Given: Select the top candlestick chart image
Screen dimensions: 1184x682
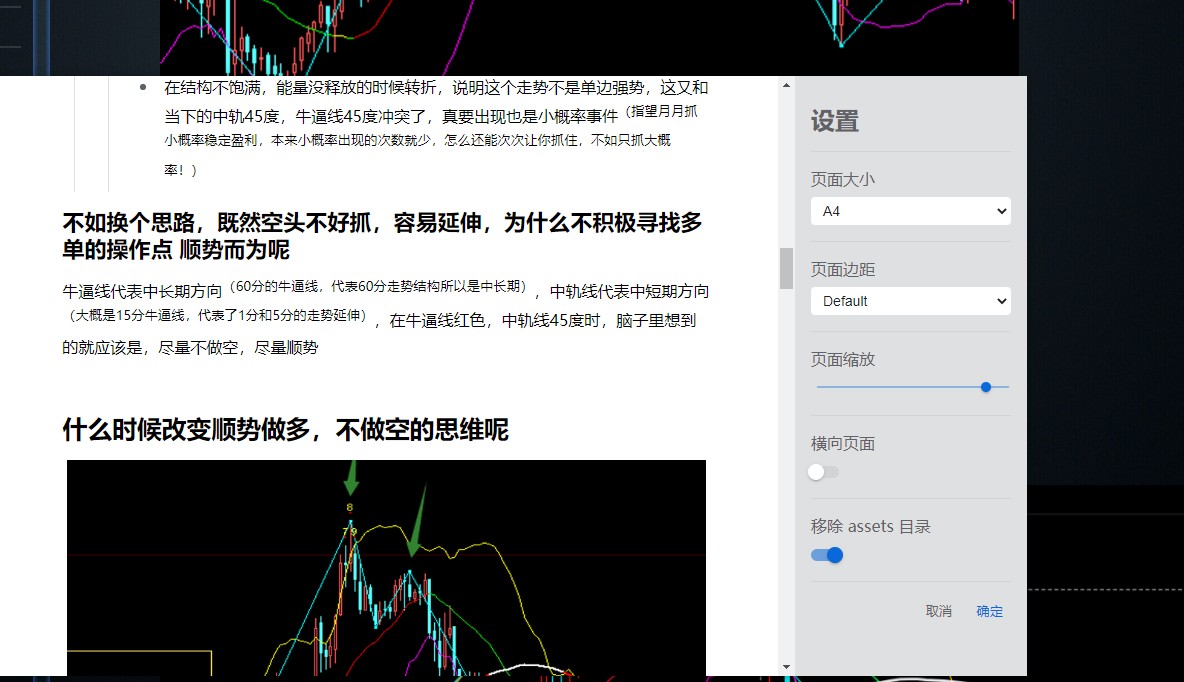Looking at the screenshot, I should point(589,35).
